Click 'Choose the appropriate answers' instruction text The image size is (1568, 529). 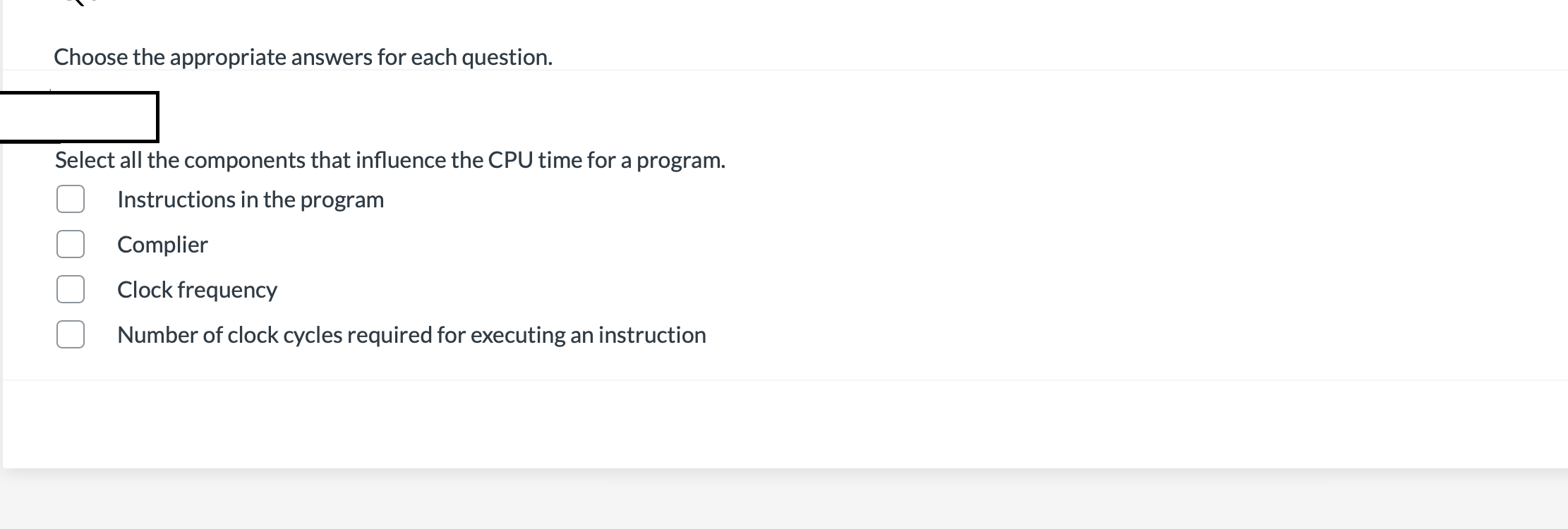point(303,57)
